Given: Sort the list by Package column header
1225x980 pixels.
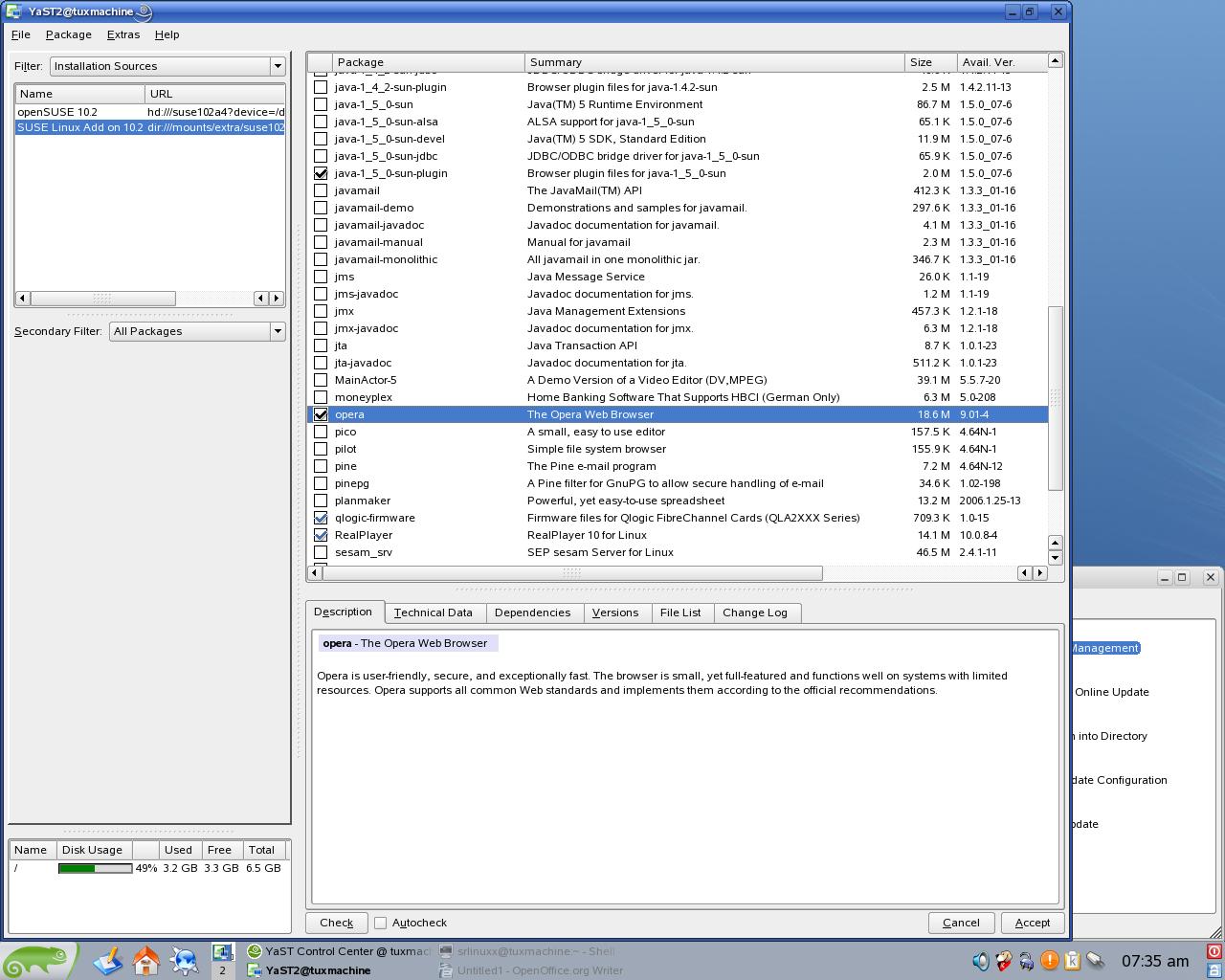Looking at the screenshot, I should pyautogui.click(x=428, y=62).
